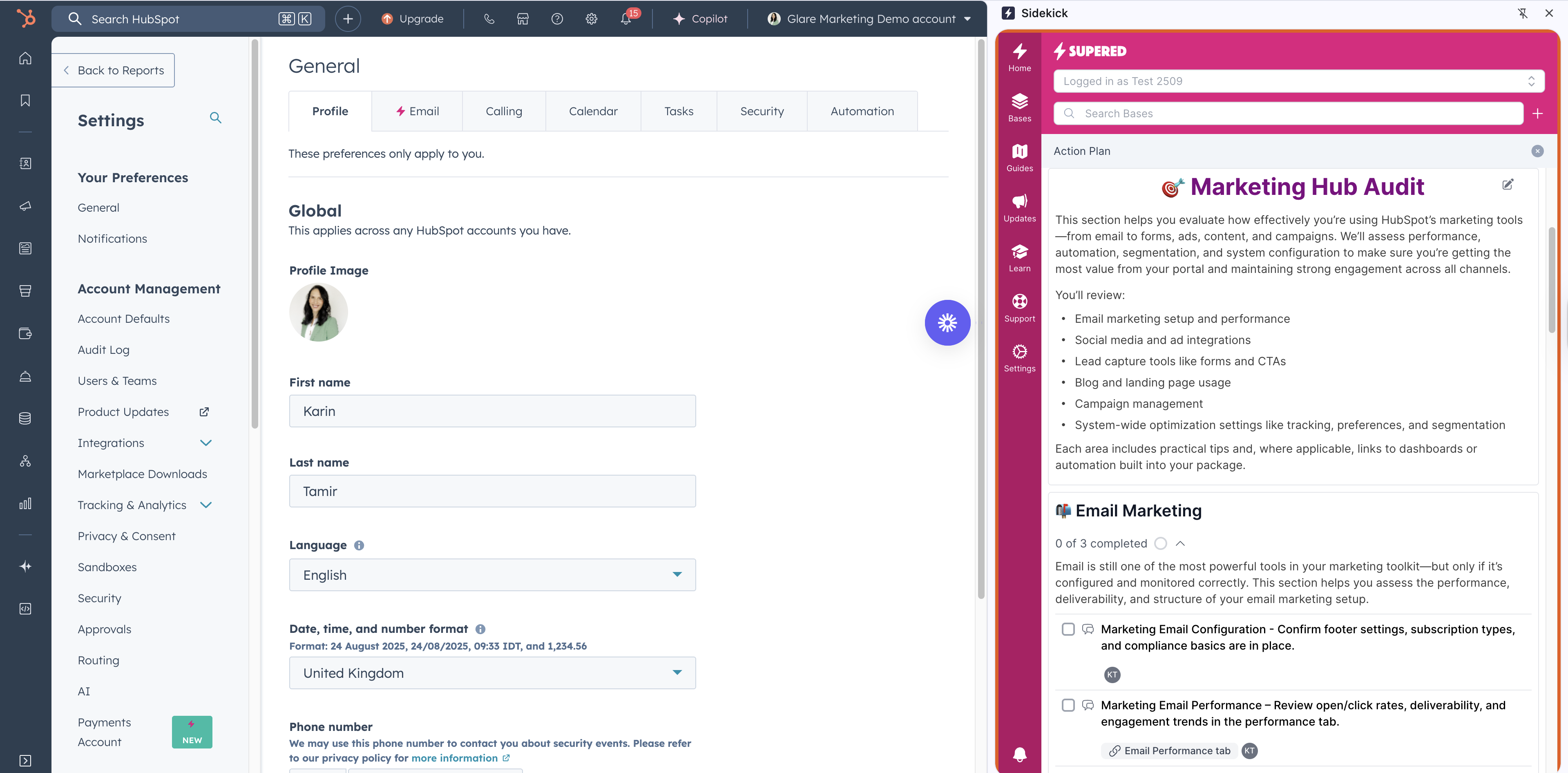This screenshot has height=773, width=1568.
Task: Switch to the Email tab
Action: (x=417, y=112)
